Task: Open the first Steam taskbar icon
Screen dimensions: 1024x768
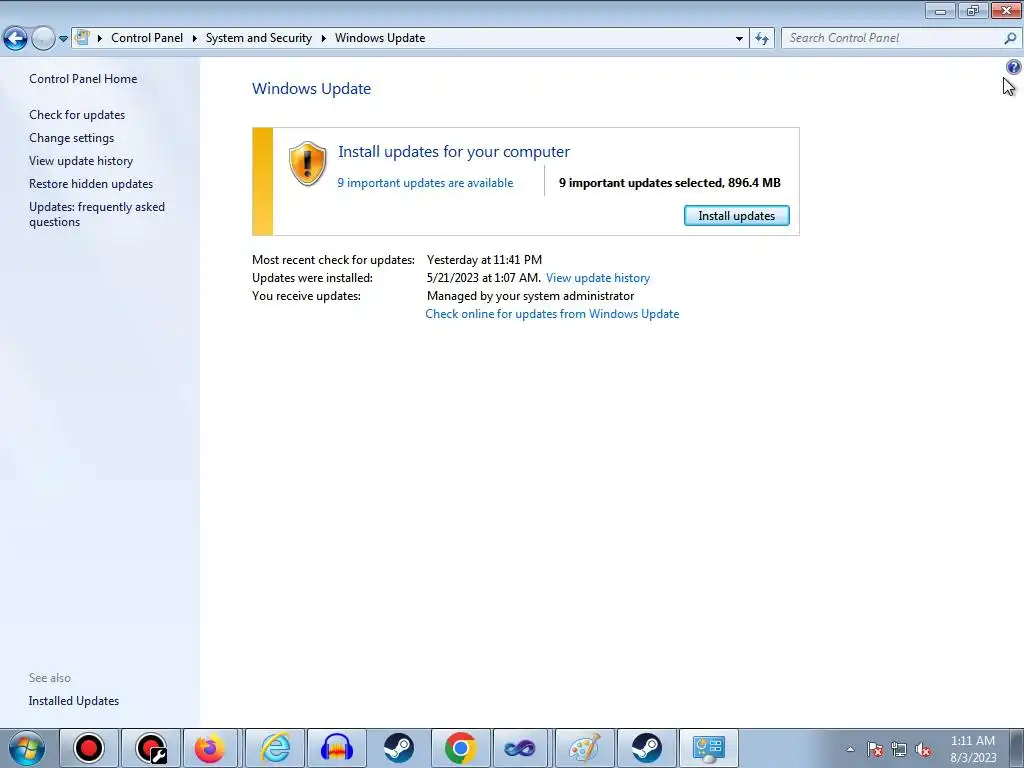Action: 399,748
